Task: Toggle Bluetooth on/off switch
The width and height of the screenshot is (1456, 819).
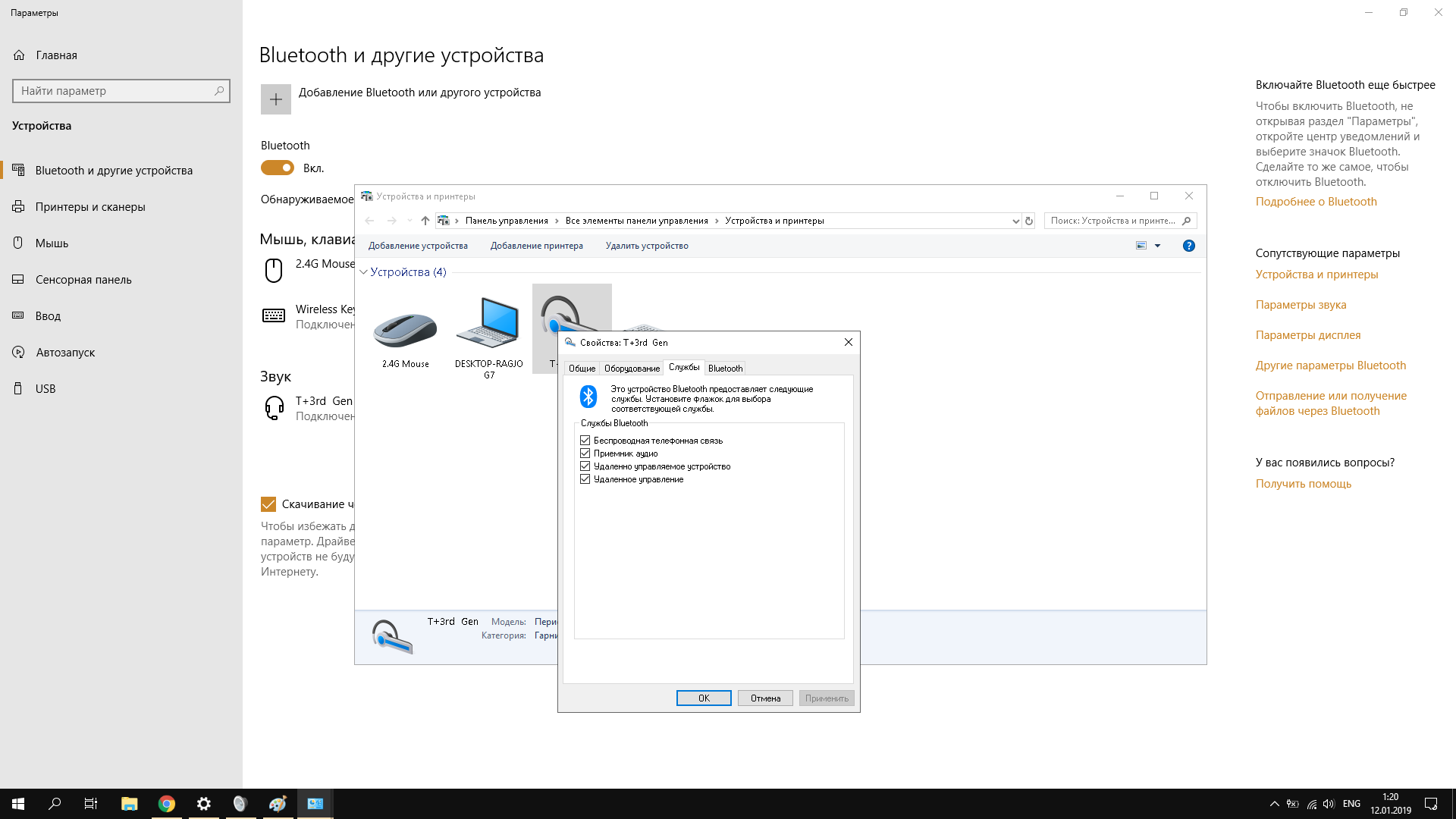Action: 278,167
